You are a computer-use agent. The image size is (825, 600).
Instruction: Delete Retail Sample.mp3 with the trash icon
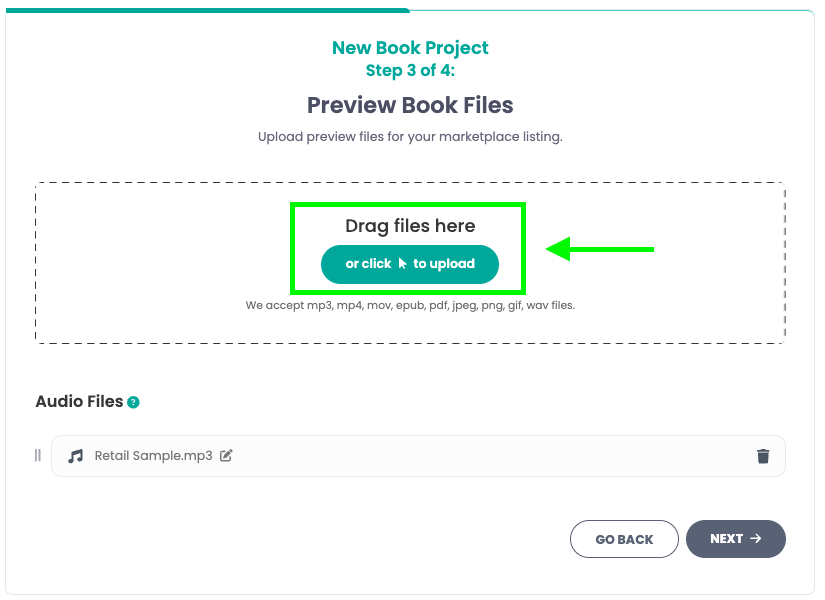763,455
